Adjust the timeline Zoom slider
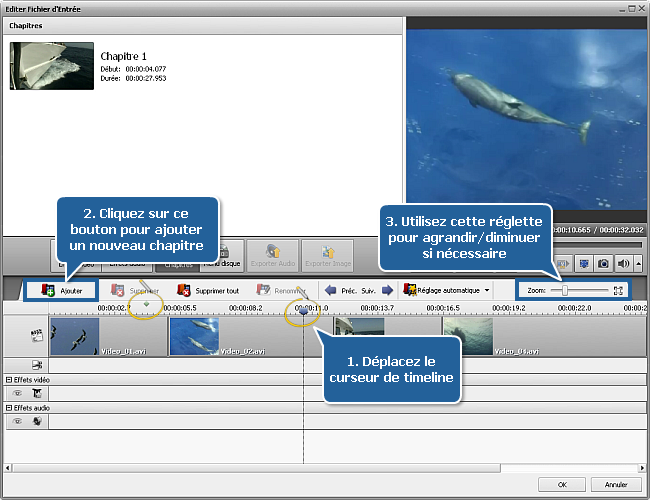Viewport: 650px width, 500px height. click(565, 290)
